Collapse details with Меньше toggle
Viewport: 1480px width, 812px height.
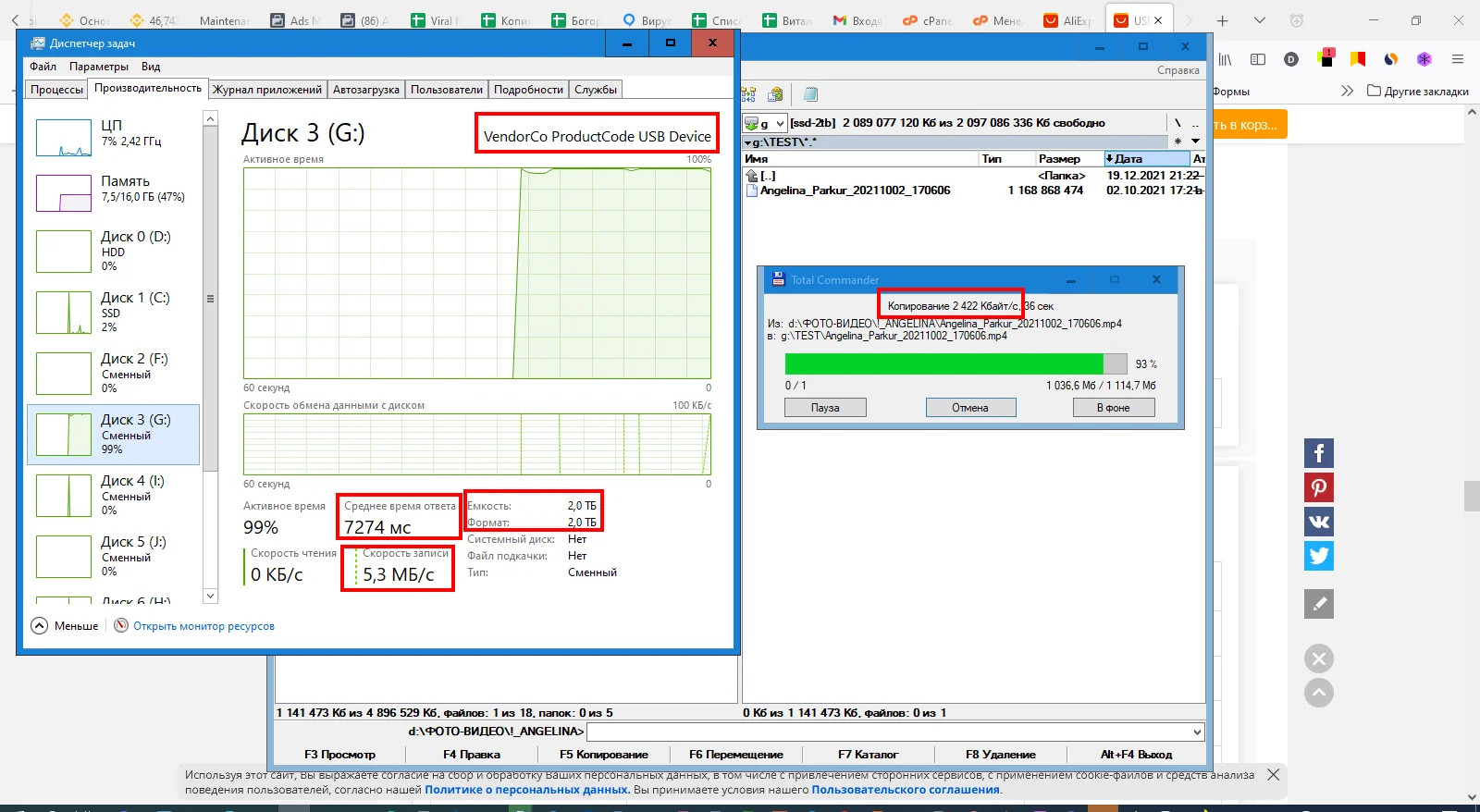65,626
